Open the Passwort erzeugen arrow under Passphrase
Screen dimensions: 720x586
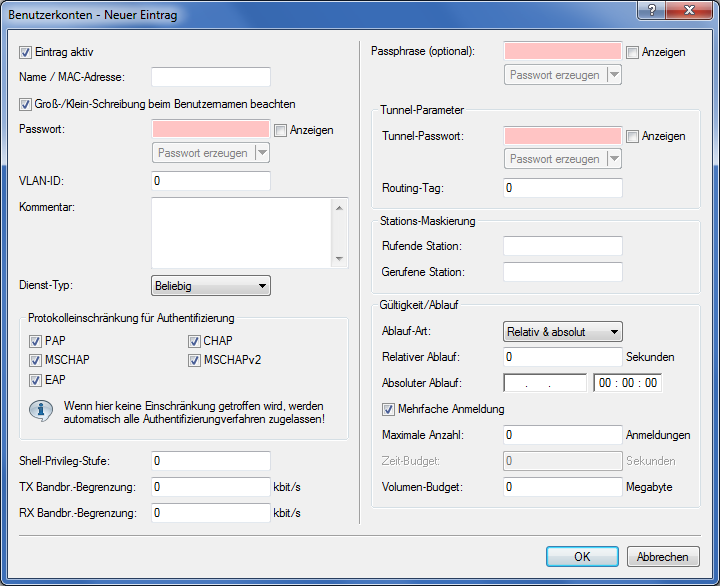point(614,75)
